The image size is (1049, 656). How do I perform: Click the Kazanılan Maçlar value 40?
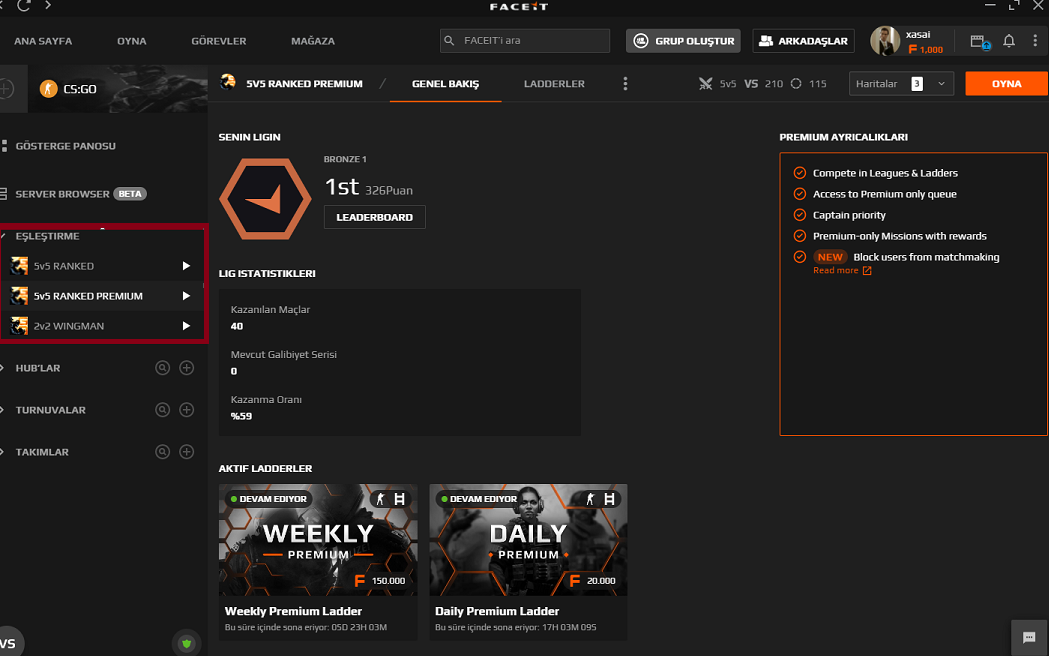(237, 326)
